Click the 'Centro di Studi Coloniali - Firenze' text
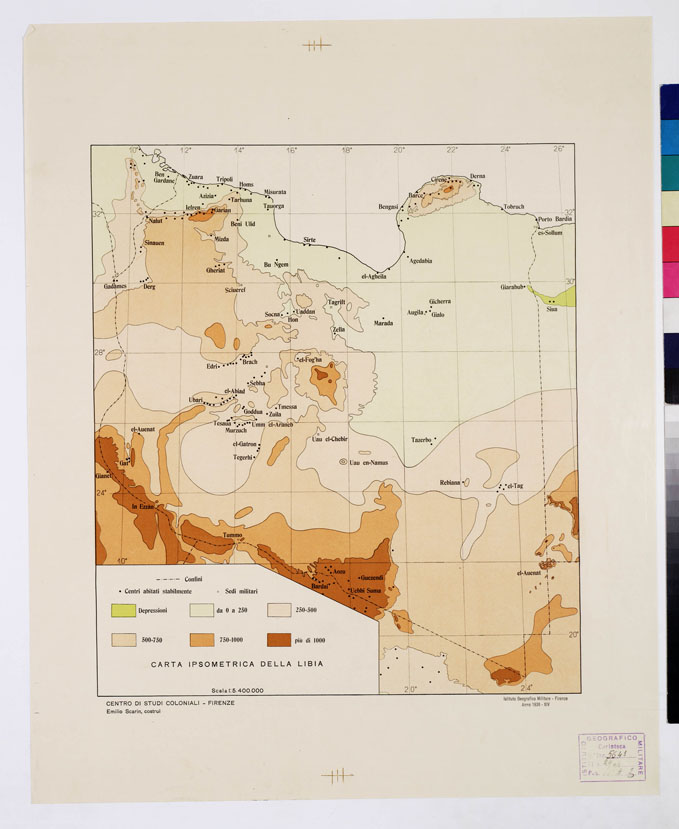Screen dimensions: 679x829 (x=170, y=702)
